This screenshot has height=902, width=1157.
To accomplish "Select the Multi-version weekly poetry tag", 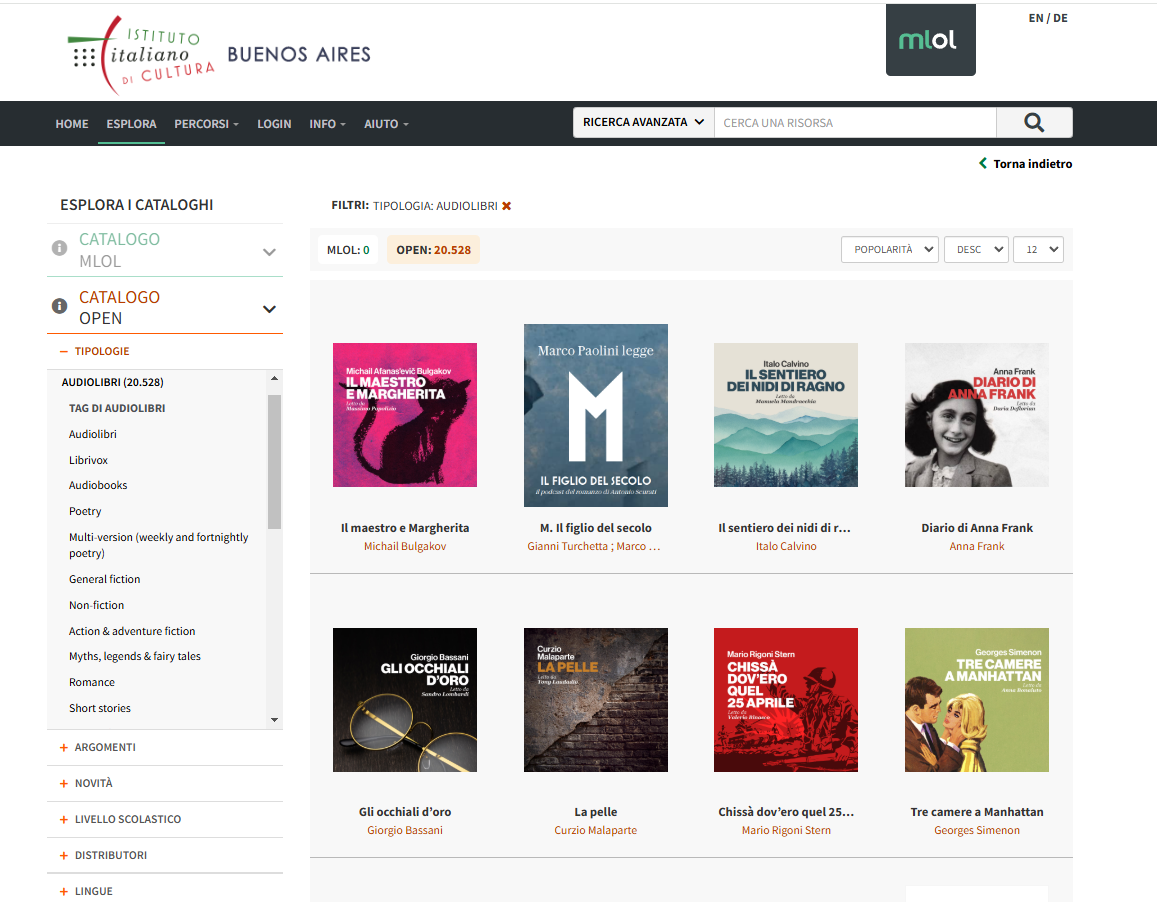I will click(159, 545).
